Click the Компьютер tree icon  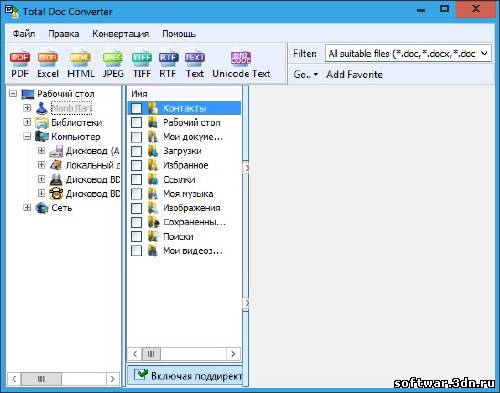click(x=42, y=137)
